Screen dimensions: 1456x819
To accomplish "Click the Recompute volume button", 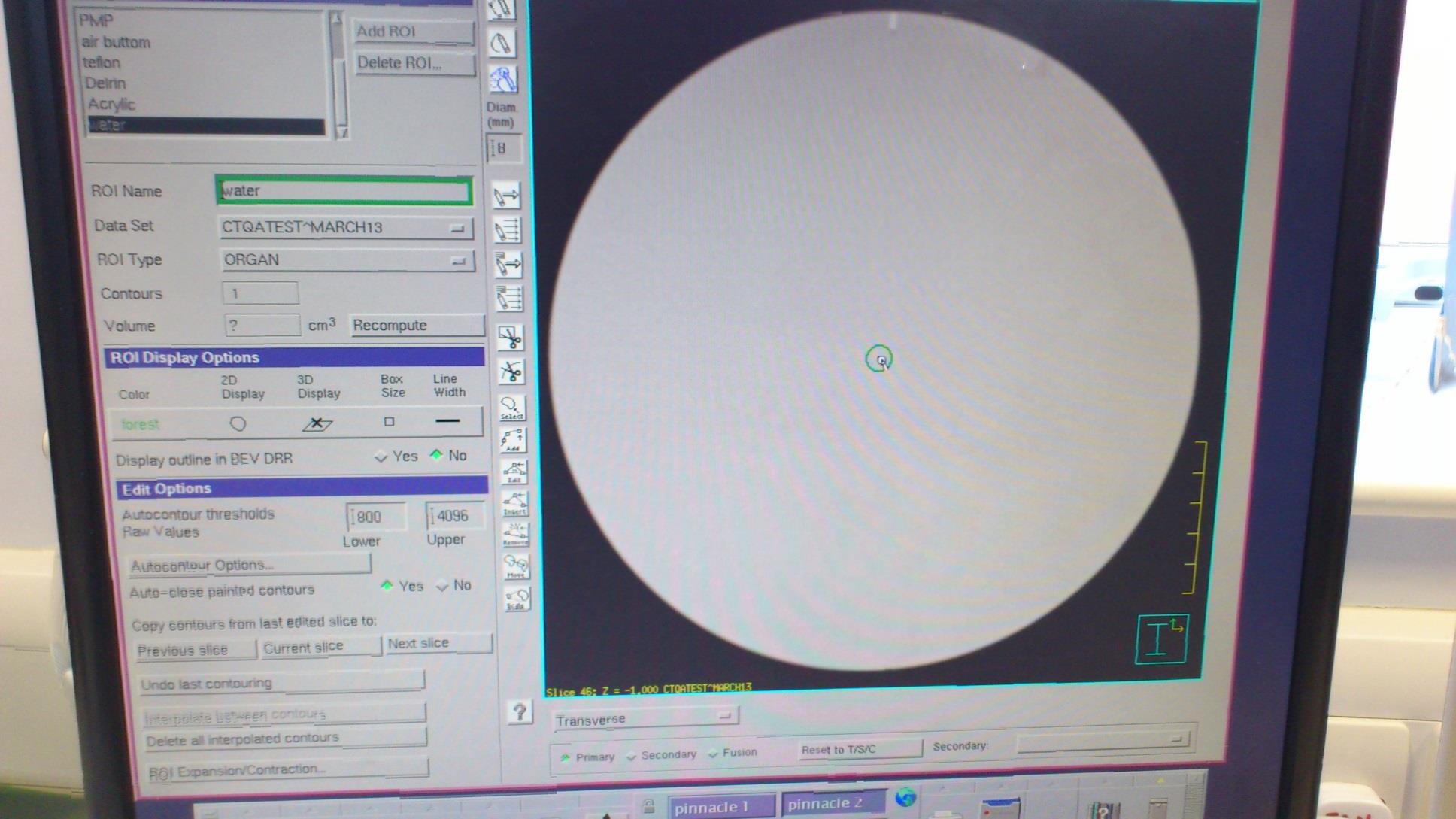I will click(417, 325).
